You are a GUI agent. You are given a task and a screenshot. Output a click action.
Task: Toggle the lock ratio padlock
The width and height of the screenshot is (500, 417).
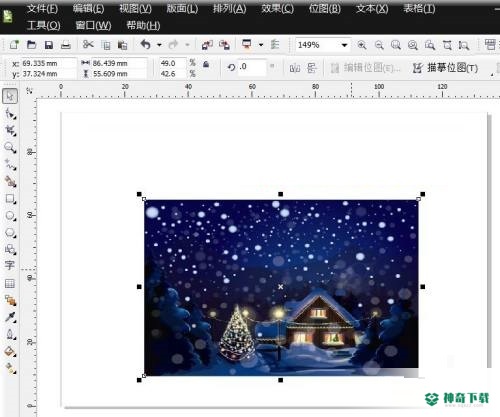206,64
